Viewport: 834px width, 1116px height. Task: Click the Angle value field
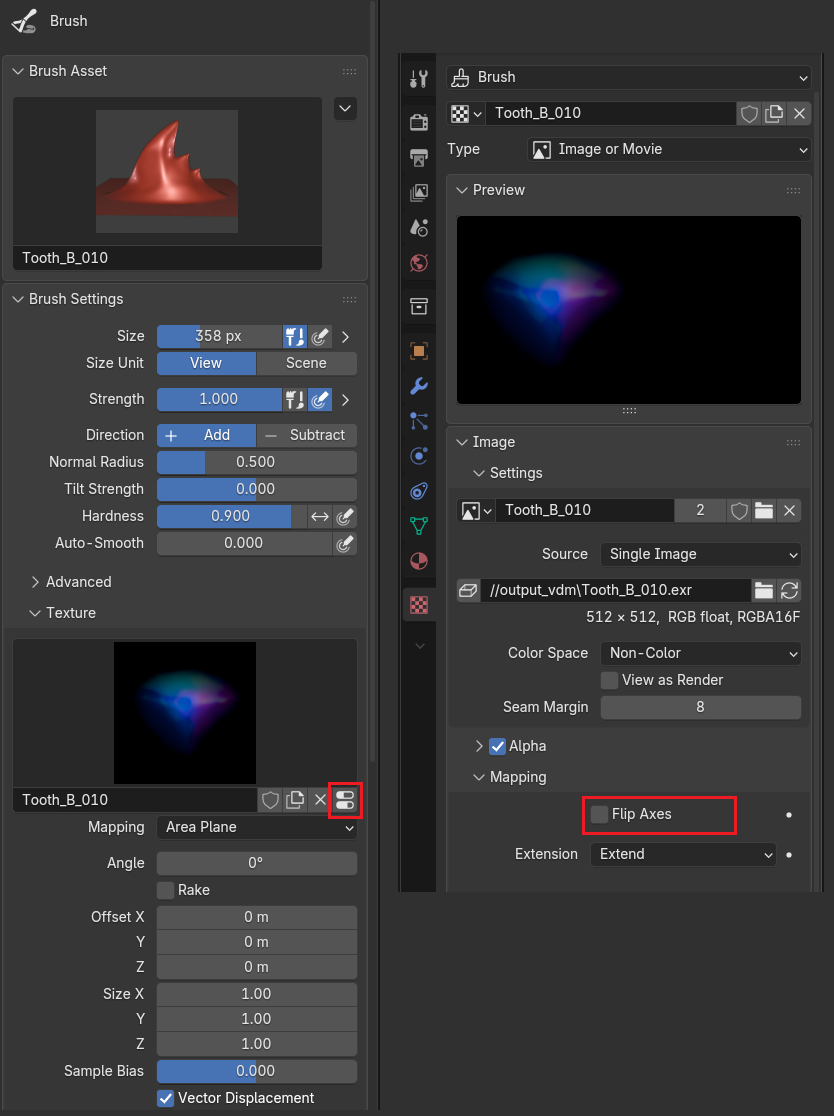click(257, 863)
